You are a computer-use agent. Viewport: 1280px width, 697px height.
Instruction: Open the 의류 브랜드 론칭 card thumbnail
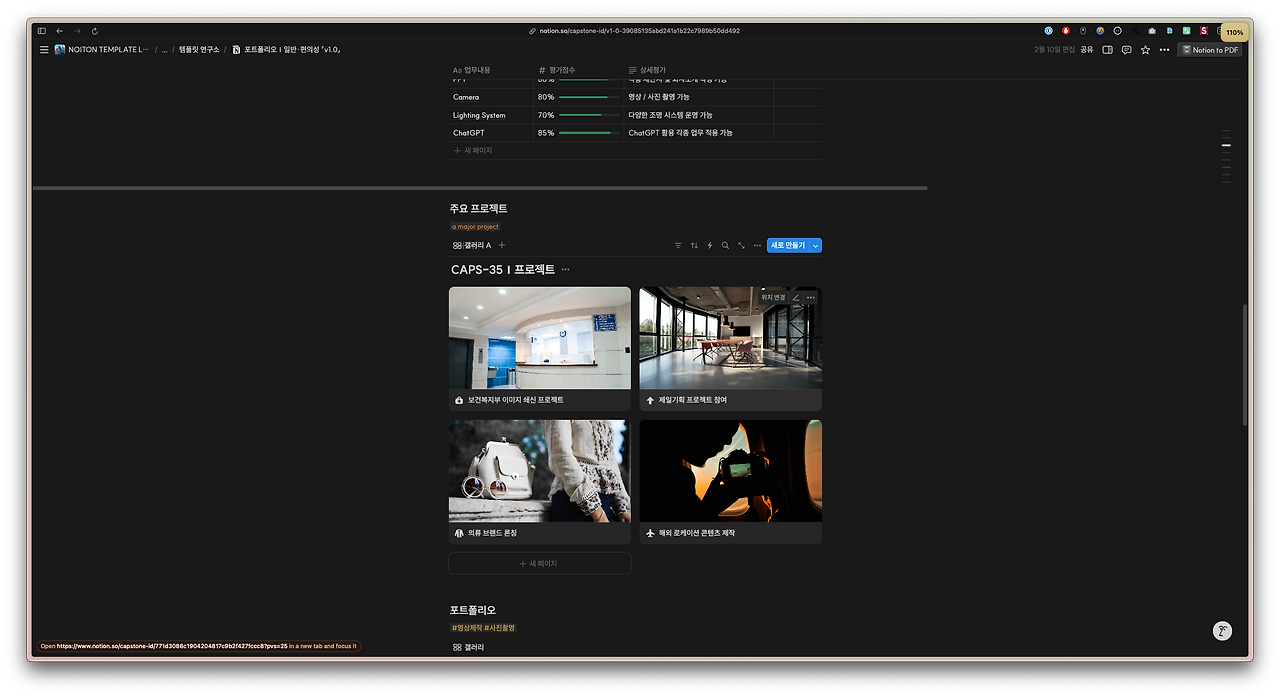point(539,470)
